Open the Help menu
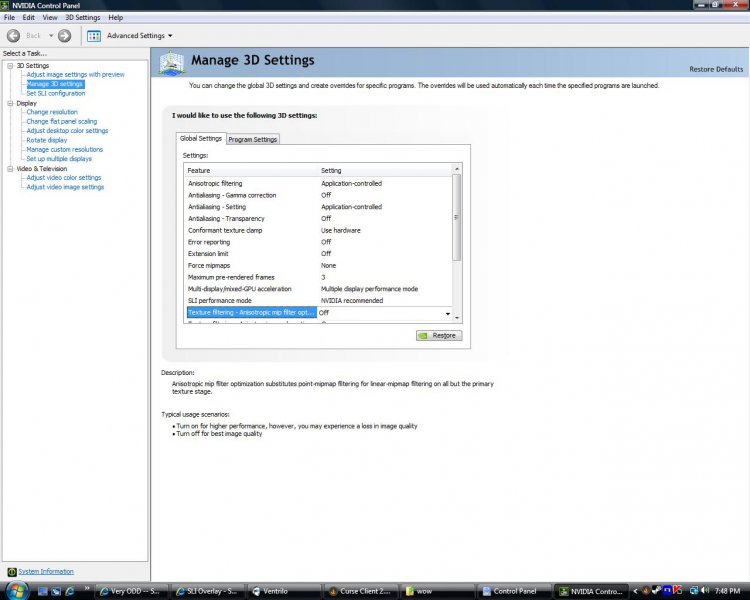 tap(115, 18)
